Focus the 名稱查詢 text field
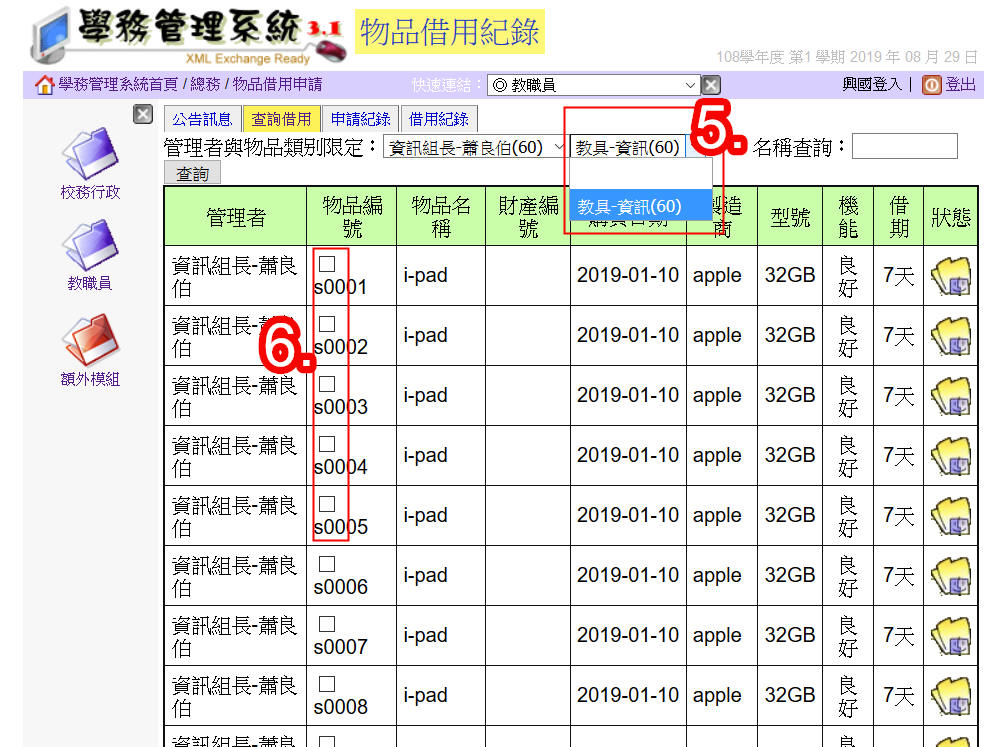1006x747 pixels. (x=905, y=146)
